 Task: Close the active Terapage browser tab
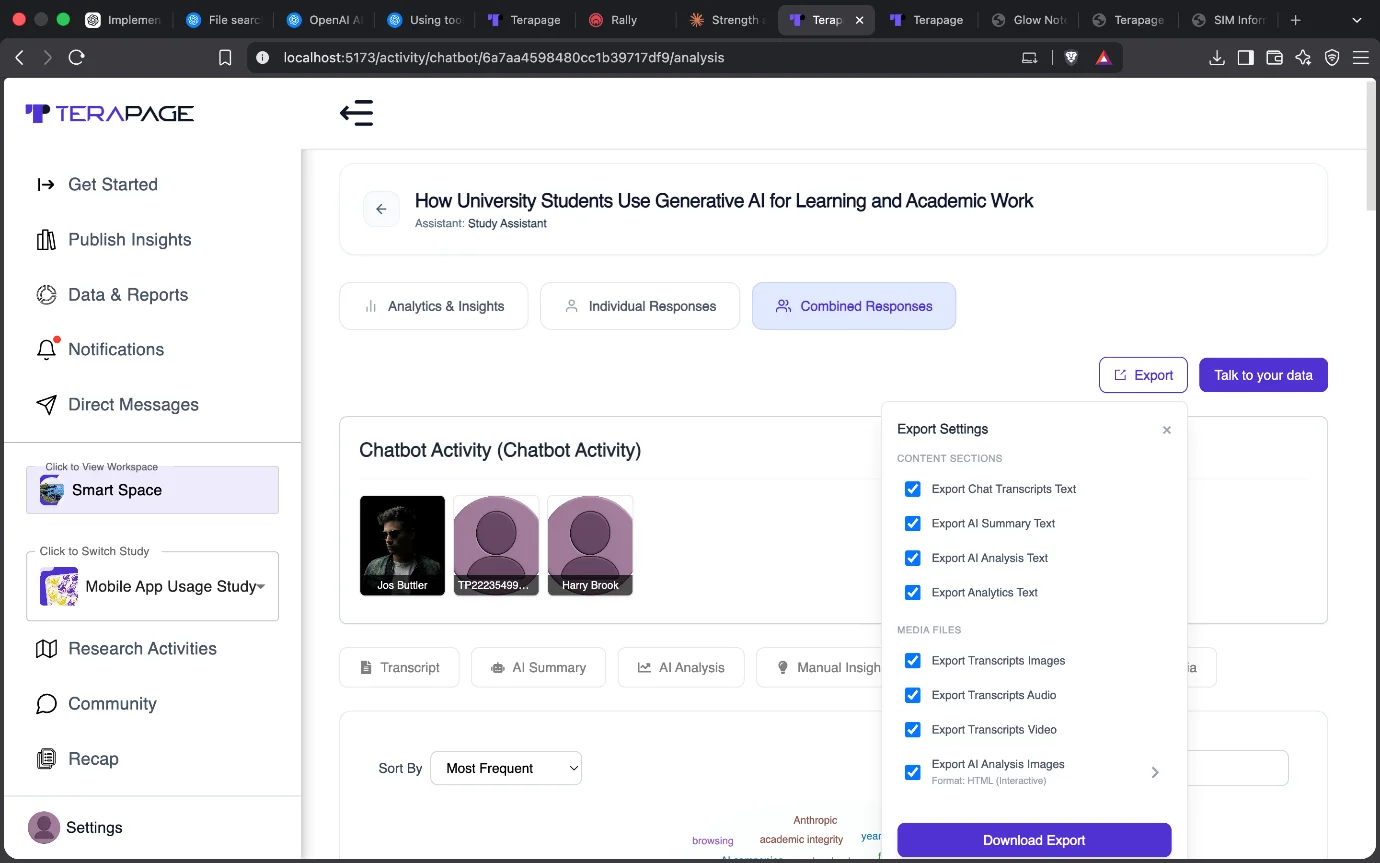[859, 20]
